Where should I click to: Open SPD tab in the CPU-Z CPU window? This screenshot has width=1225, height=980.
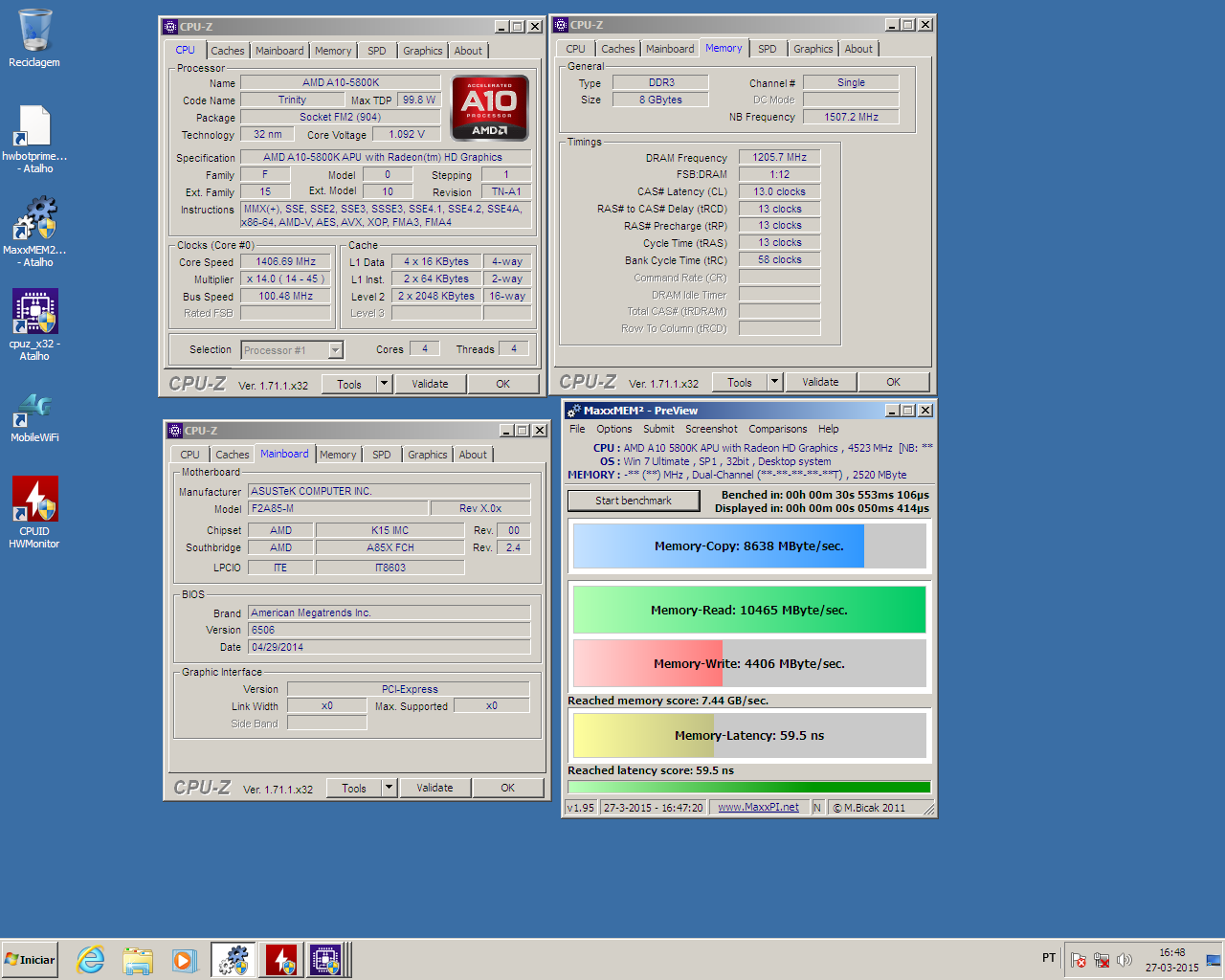(x=377, y=51)
